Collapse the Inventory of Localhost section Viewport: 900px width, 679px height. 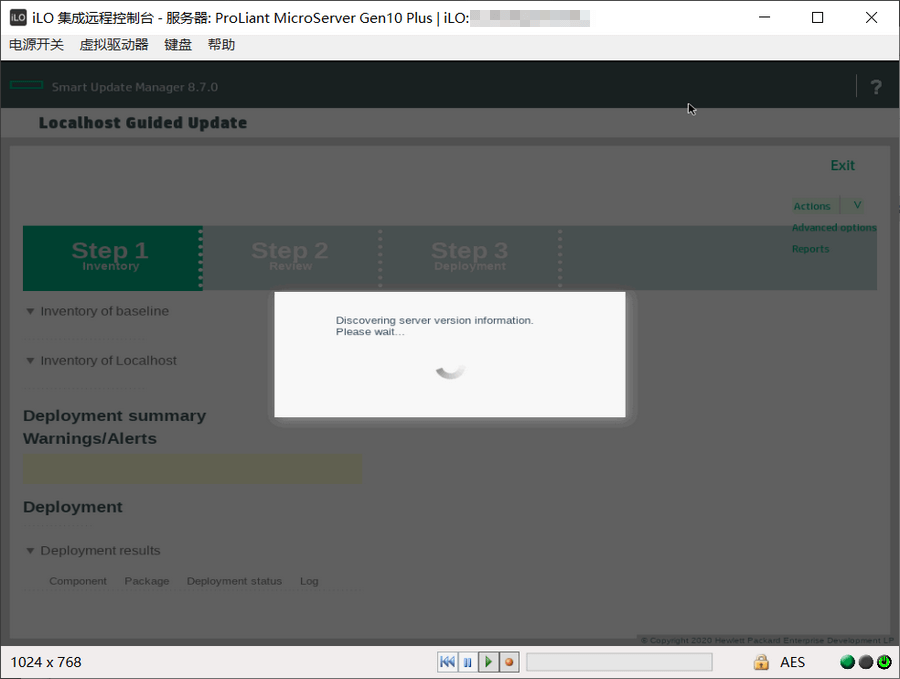30,361
